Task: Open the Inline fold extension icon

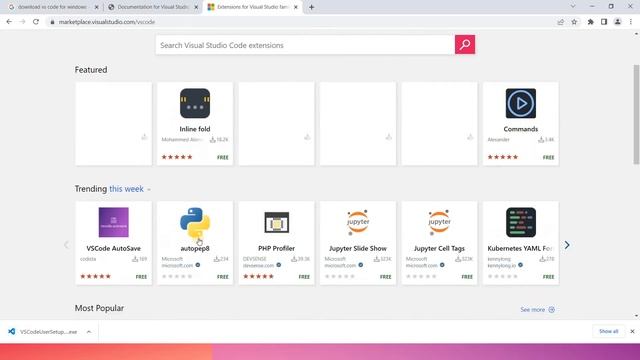Action: click(x=195, y=103)
